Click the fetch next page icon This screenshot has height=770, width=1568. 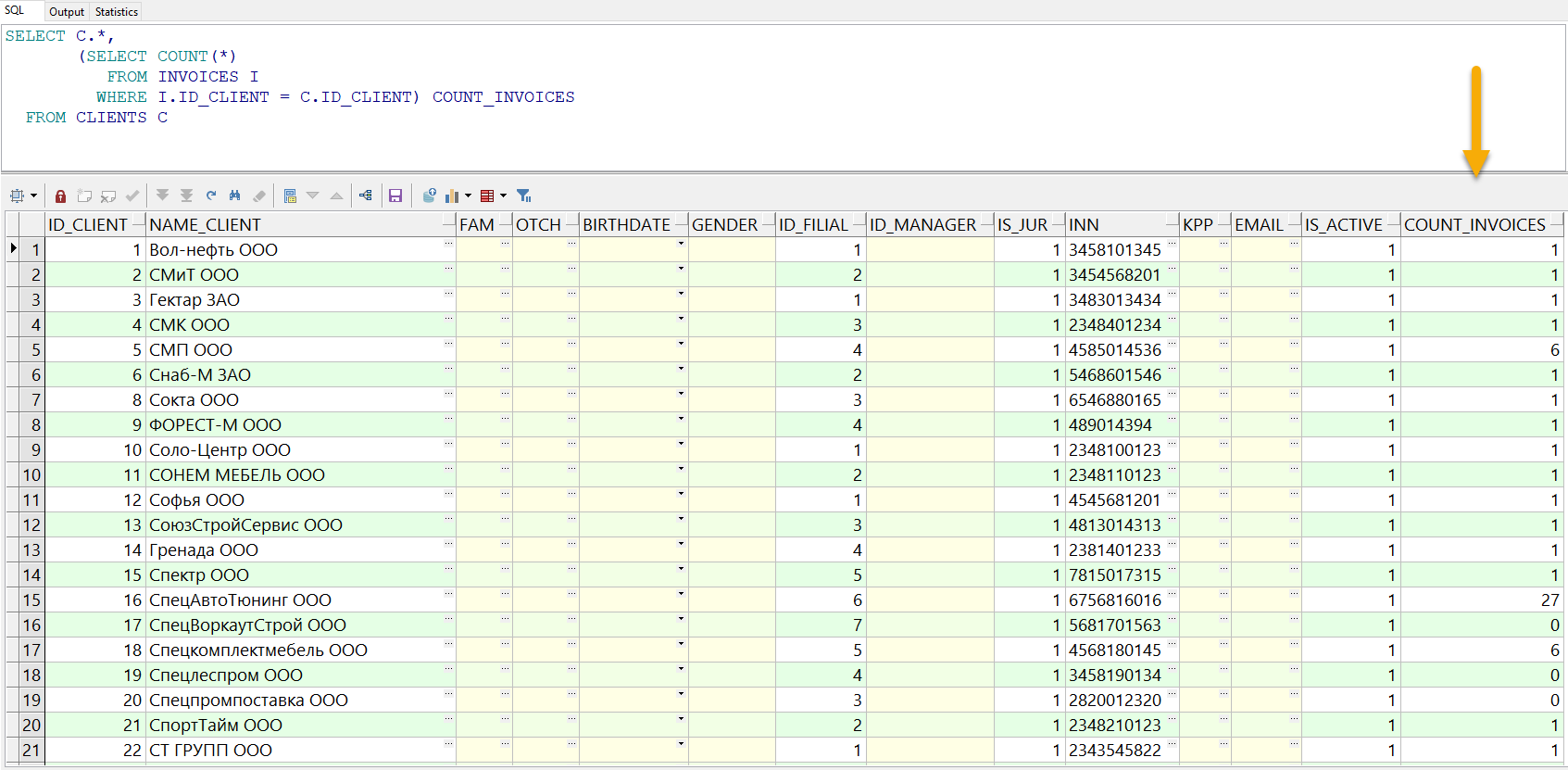click(x=163, y=196)
